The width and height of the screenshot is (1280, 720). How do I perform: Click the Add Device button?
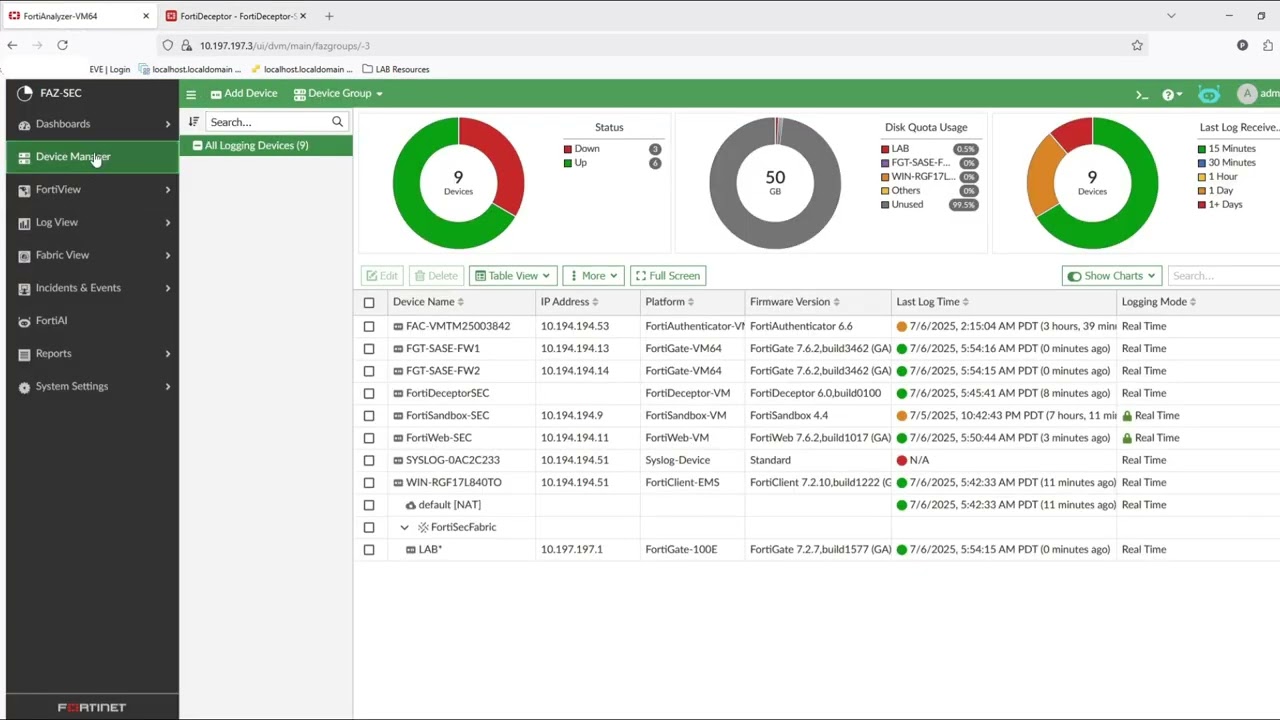click(244, 93)
